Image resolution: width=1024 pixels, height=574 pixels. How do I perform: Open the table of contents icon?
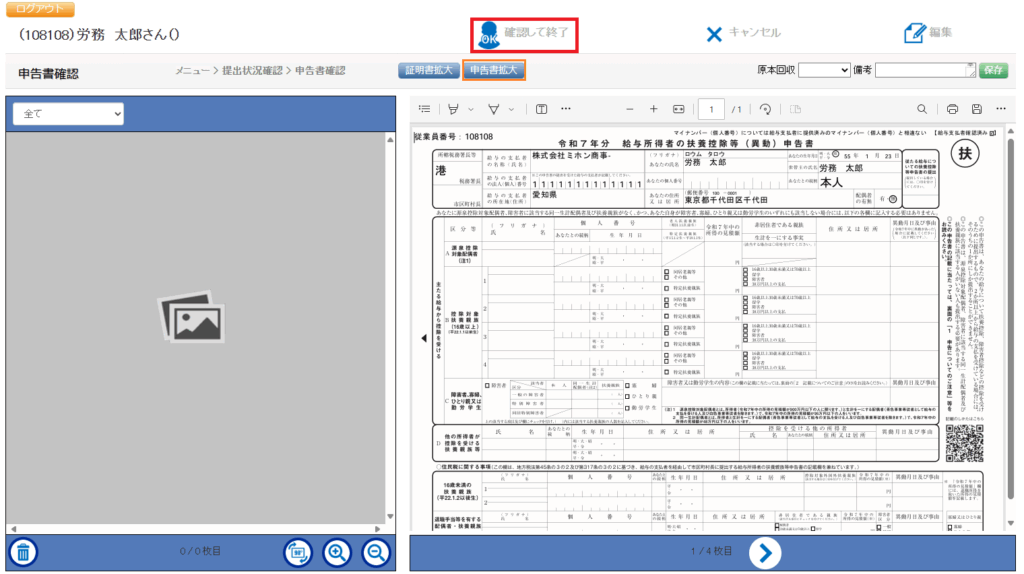coord(425,109)
